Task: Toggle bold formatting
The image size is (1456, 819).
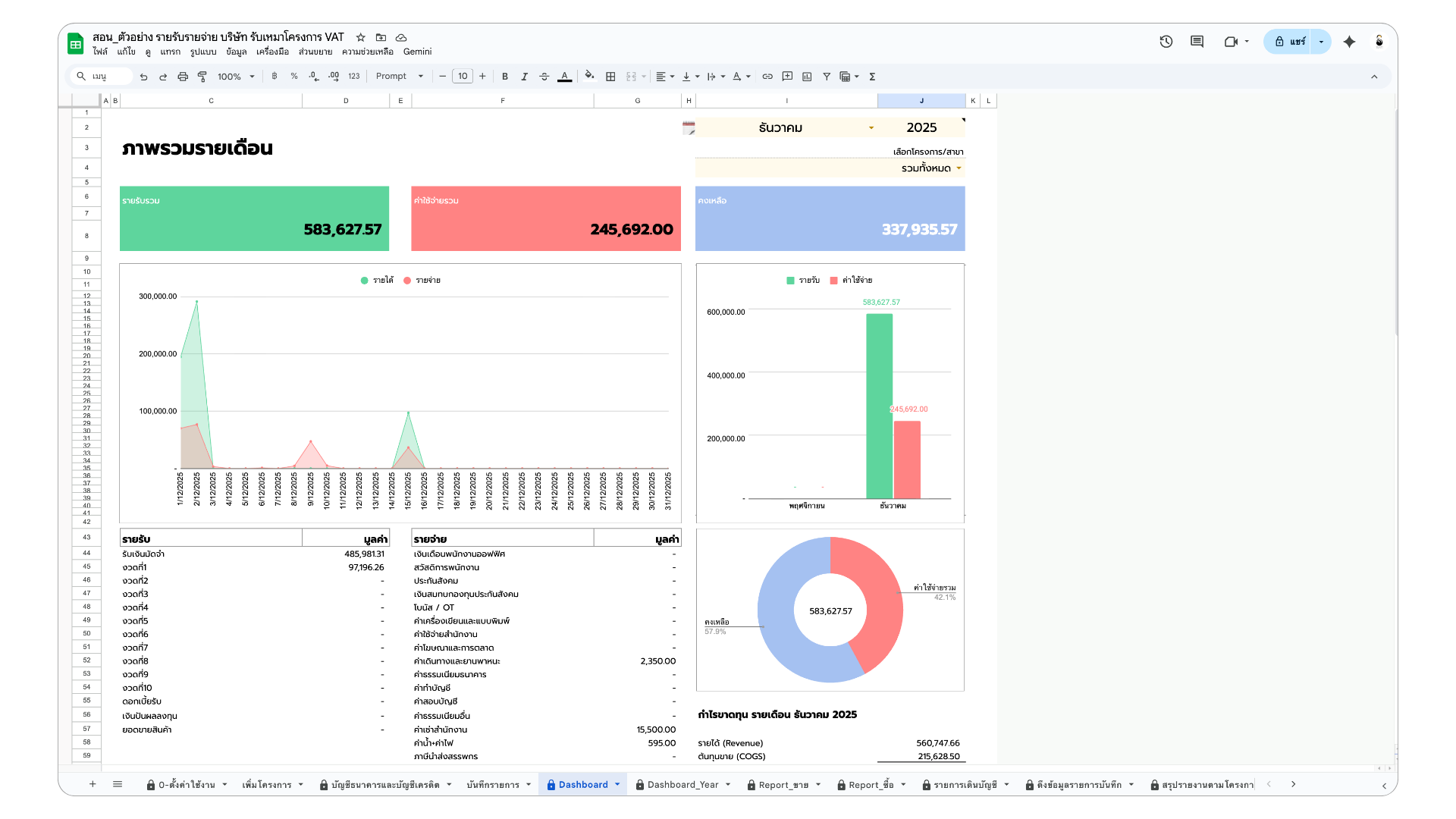Action: [505, 77]
